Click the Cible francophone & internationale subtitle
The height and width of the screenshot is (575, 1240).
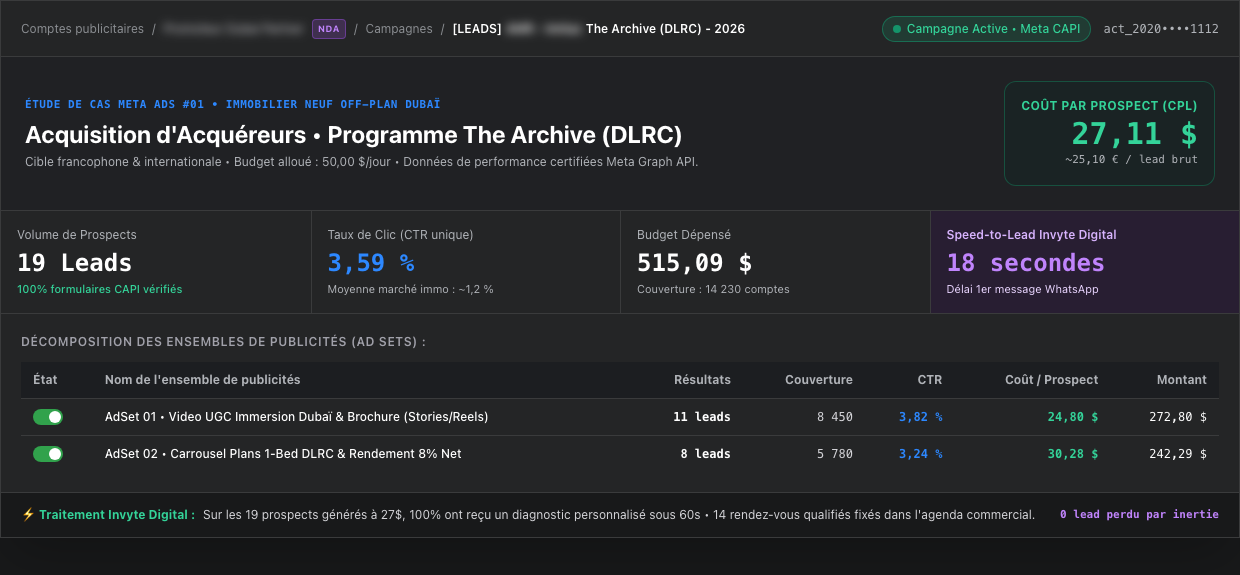click(362, 161)
